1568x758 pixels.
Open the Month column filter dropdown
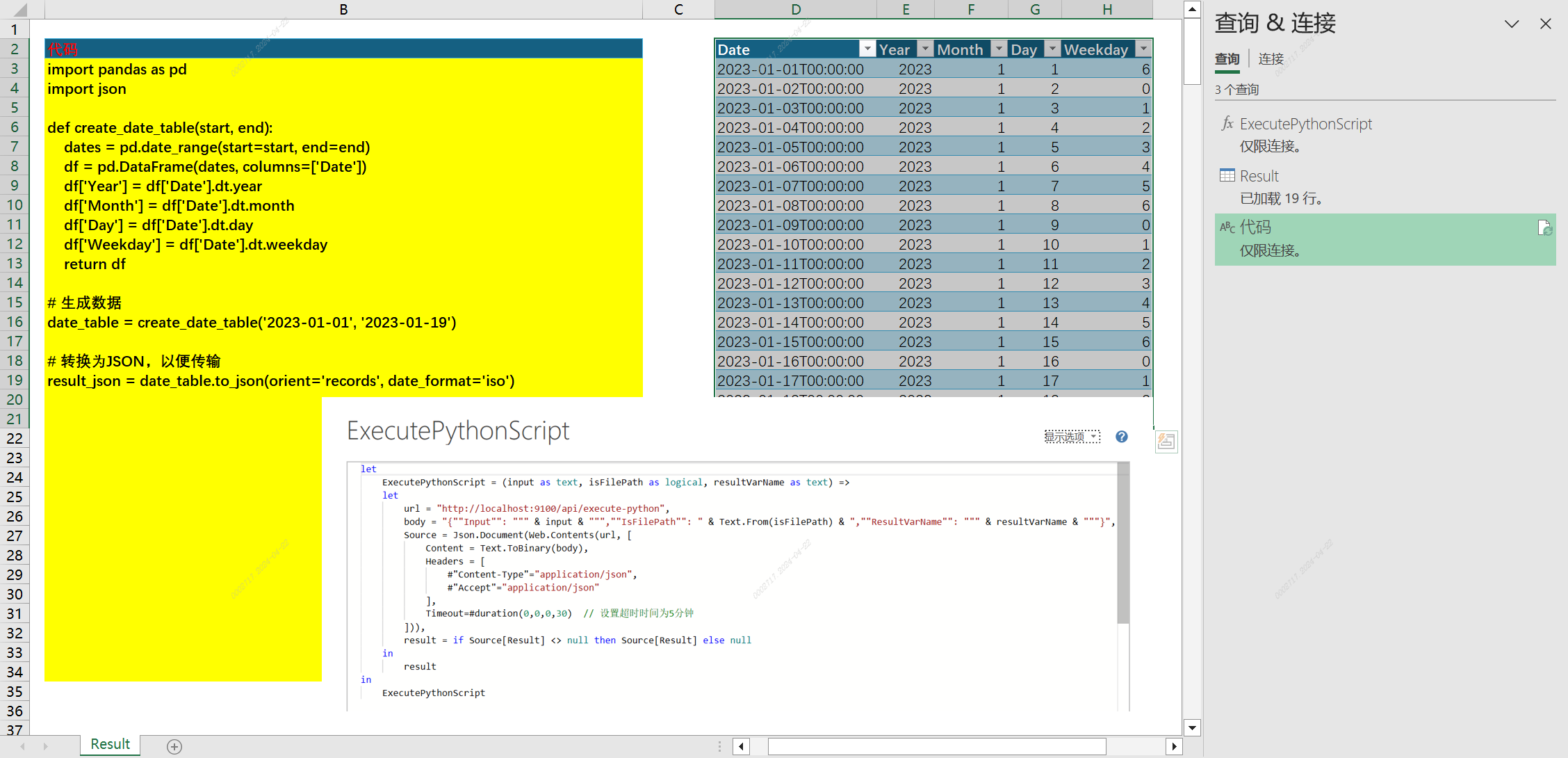[998, 49]
